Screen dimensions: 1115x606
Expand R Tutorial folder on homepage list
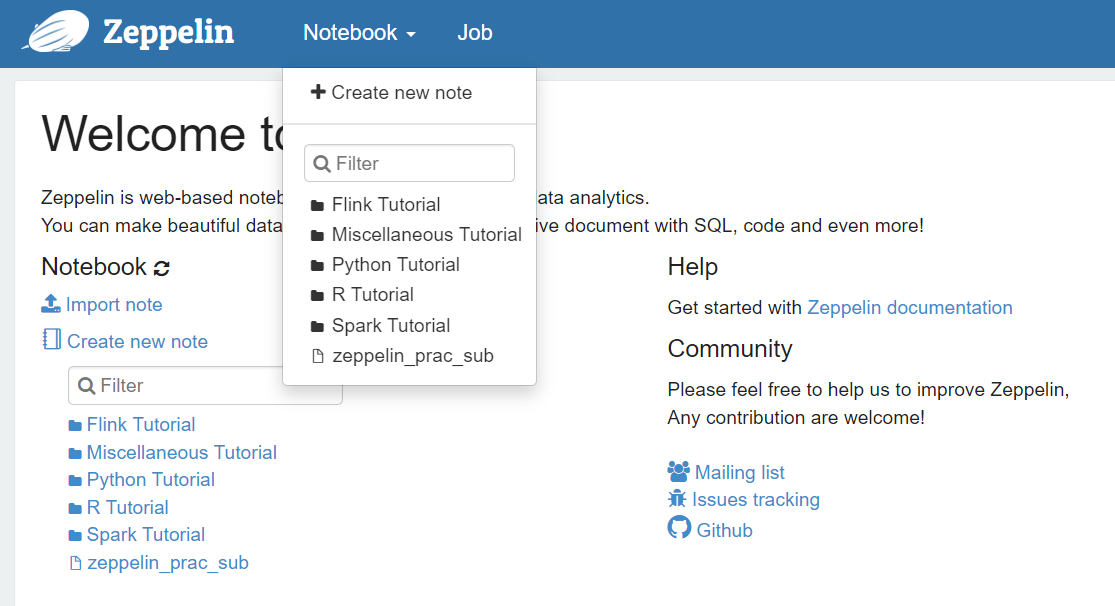[x=127, y=507]
